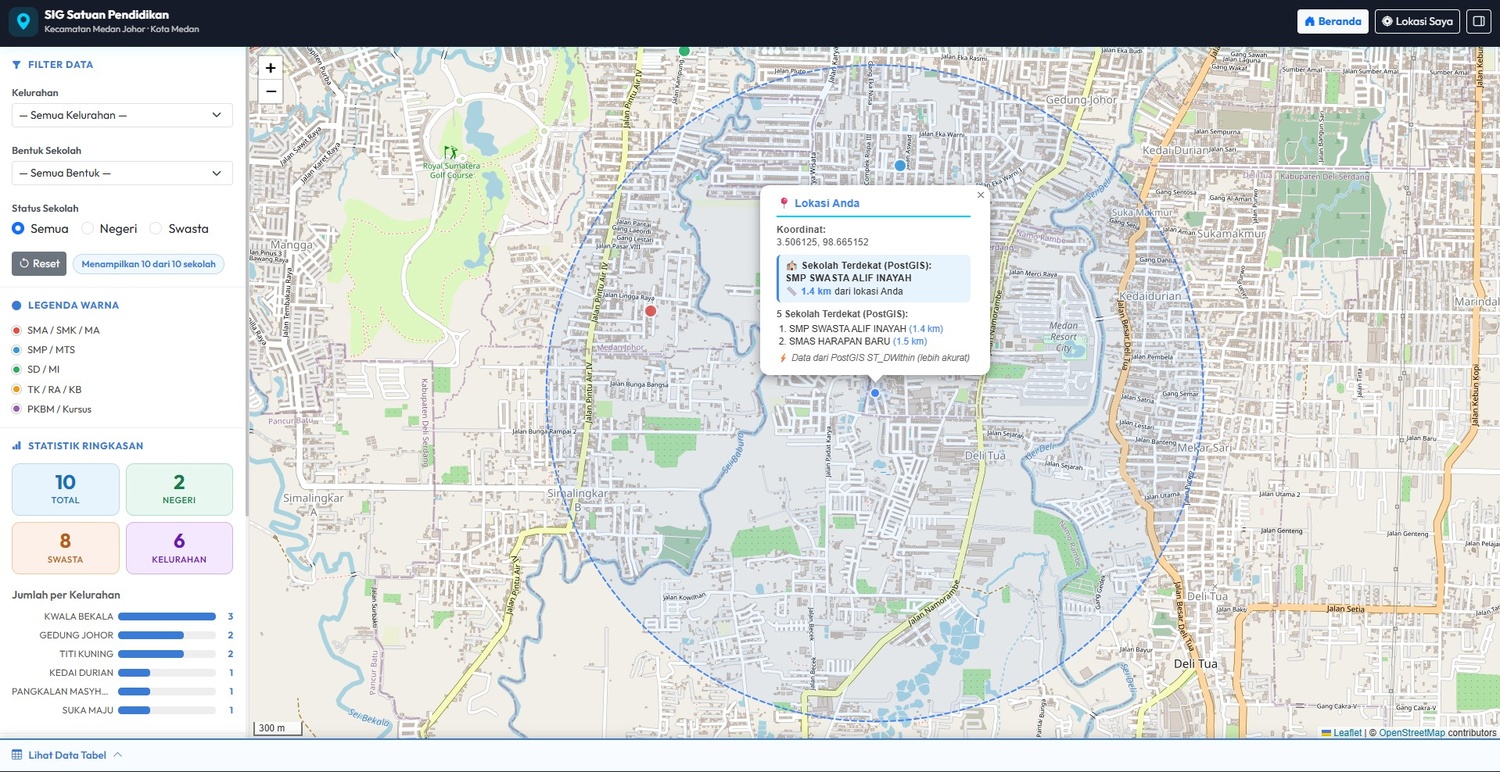Click the blue SMP / MTS legend dot

[x=16, y=350]
